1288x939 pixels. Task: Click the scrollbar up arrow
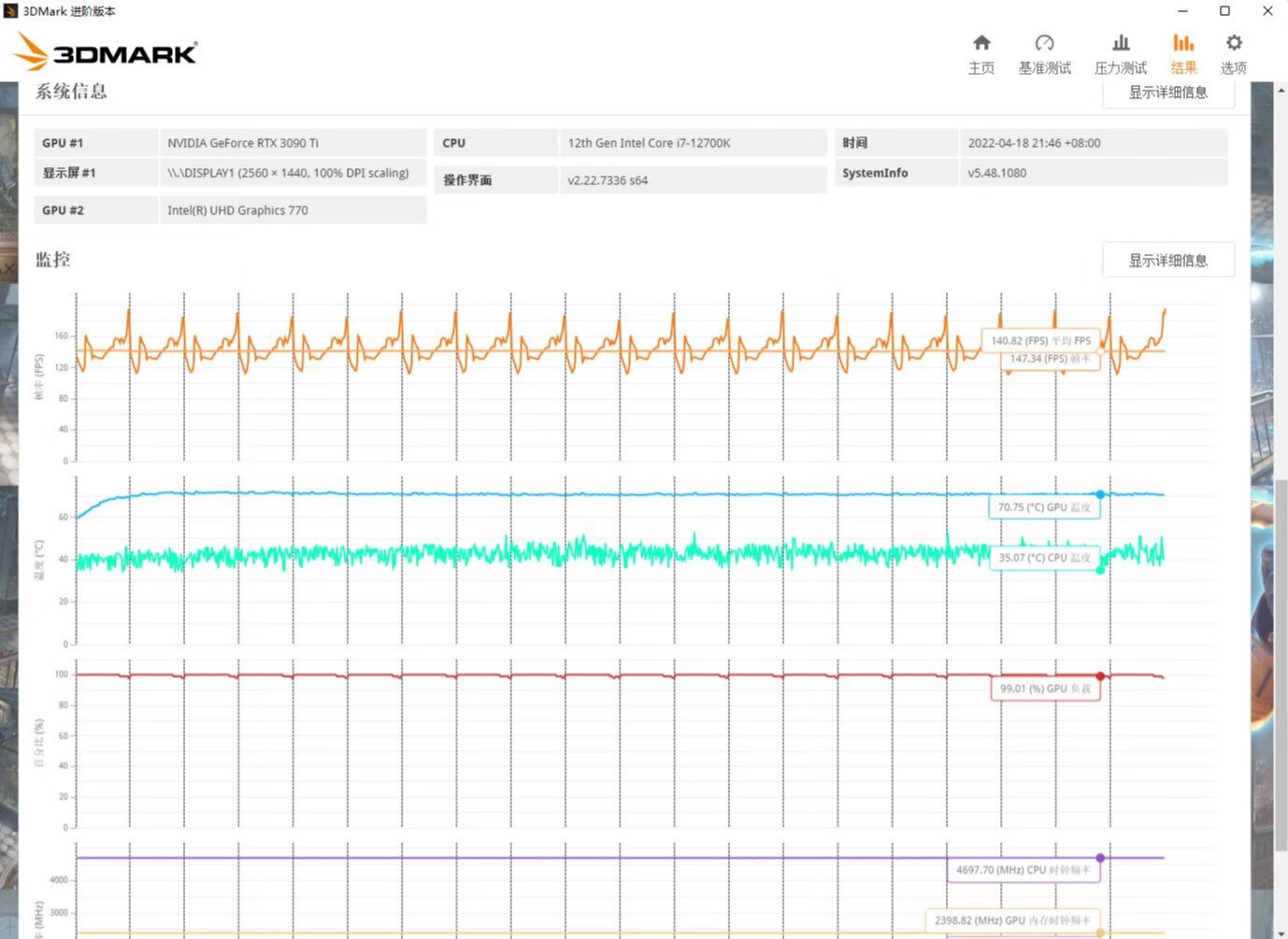point(1281,90)
